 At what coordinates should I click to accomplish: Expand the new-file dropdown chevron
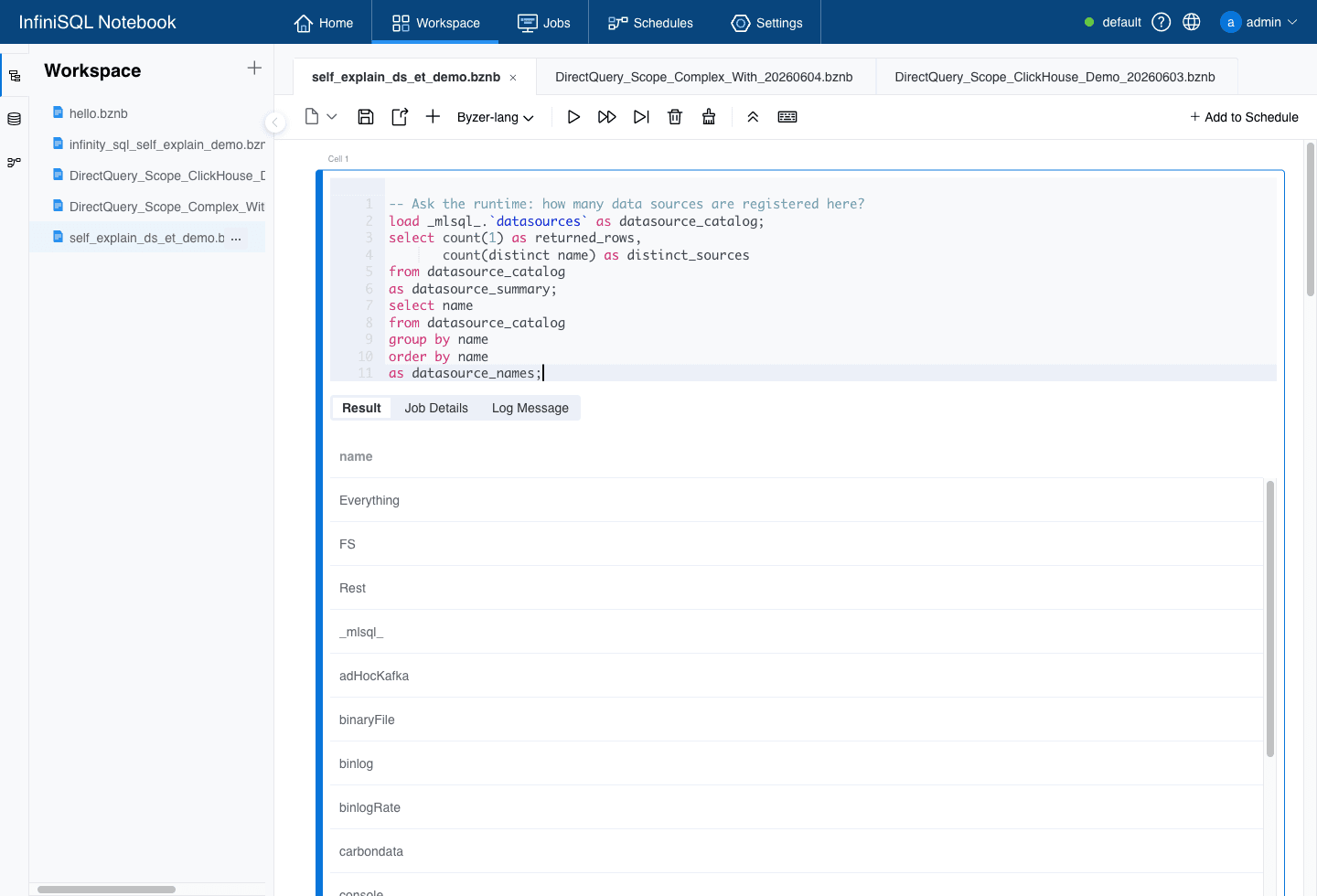[x=332, y=117]
